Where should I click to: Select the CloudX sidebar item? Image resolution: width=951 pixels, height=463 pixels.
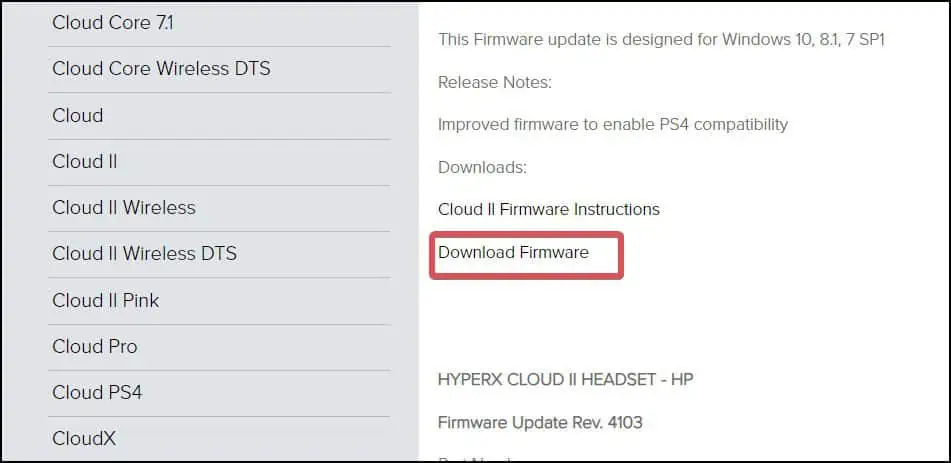pyautogui.click(x=84, y=438)
